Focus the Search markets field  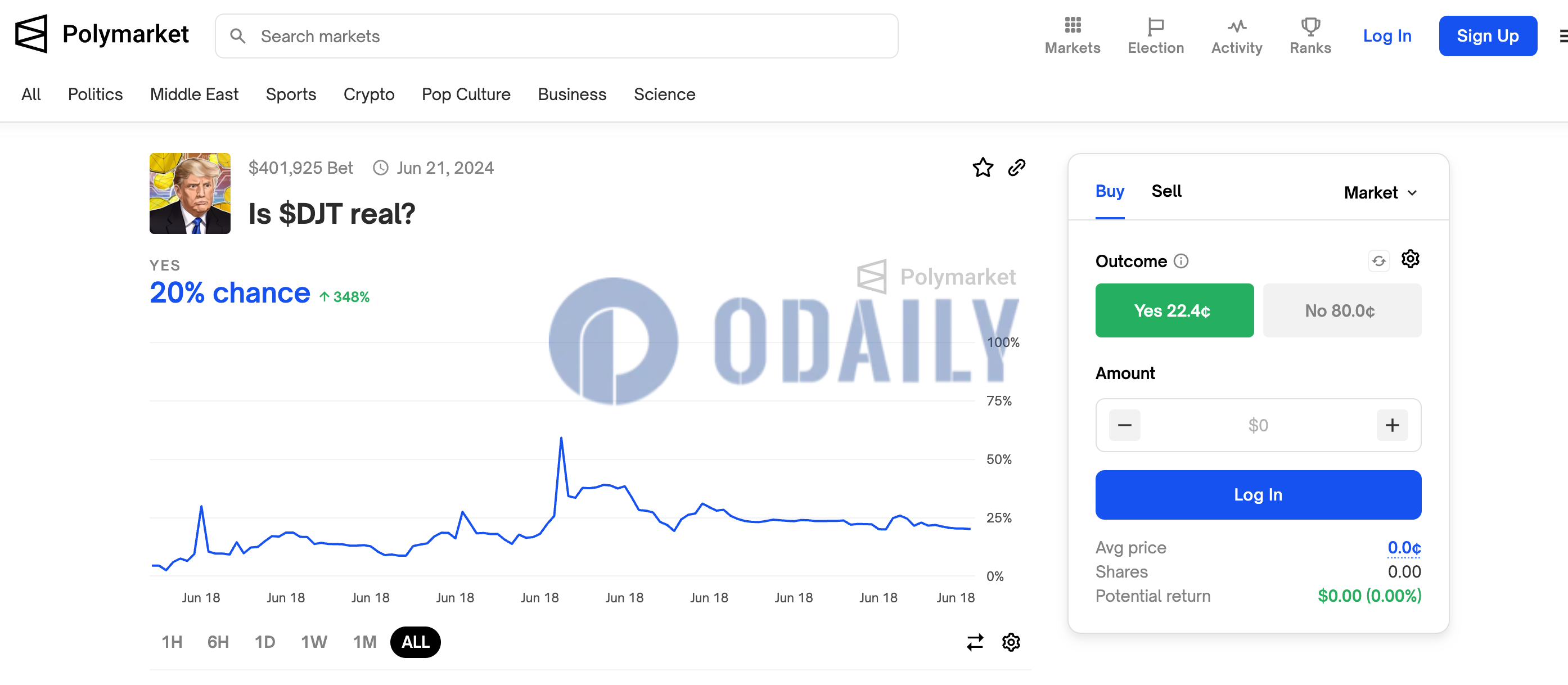click(x=556, y=36)
